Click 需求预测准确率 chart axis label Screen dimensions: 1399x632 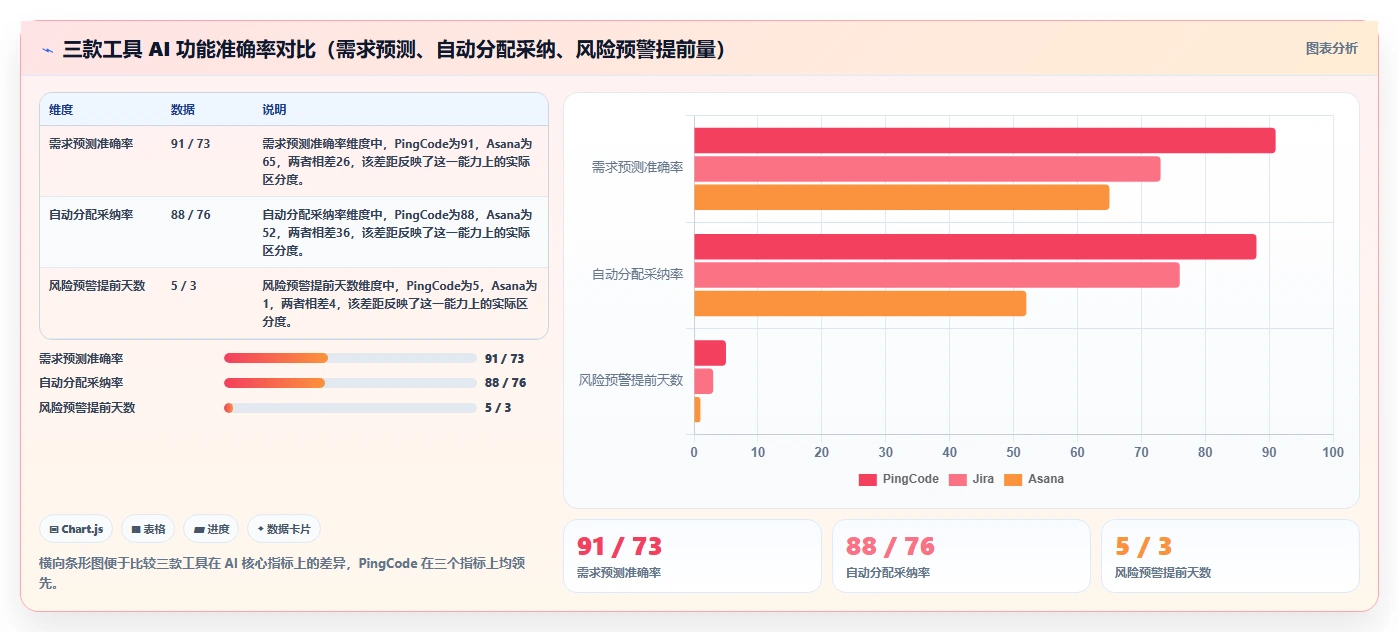click(637, 167)
